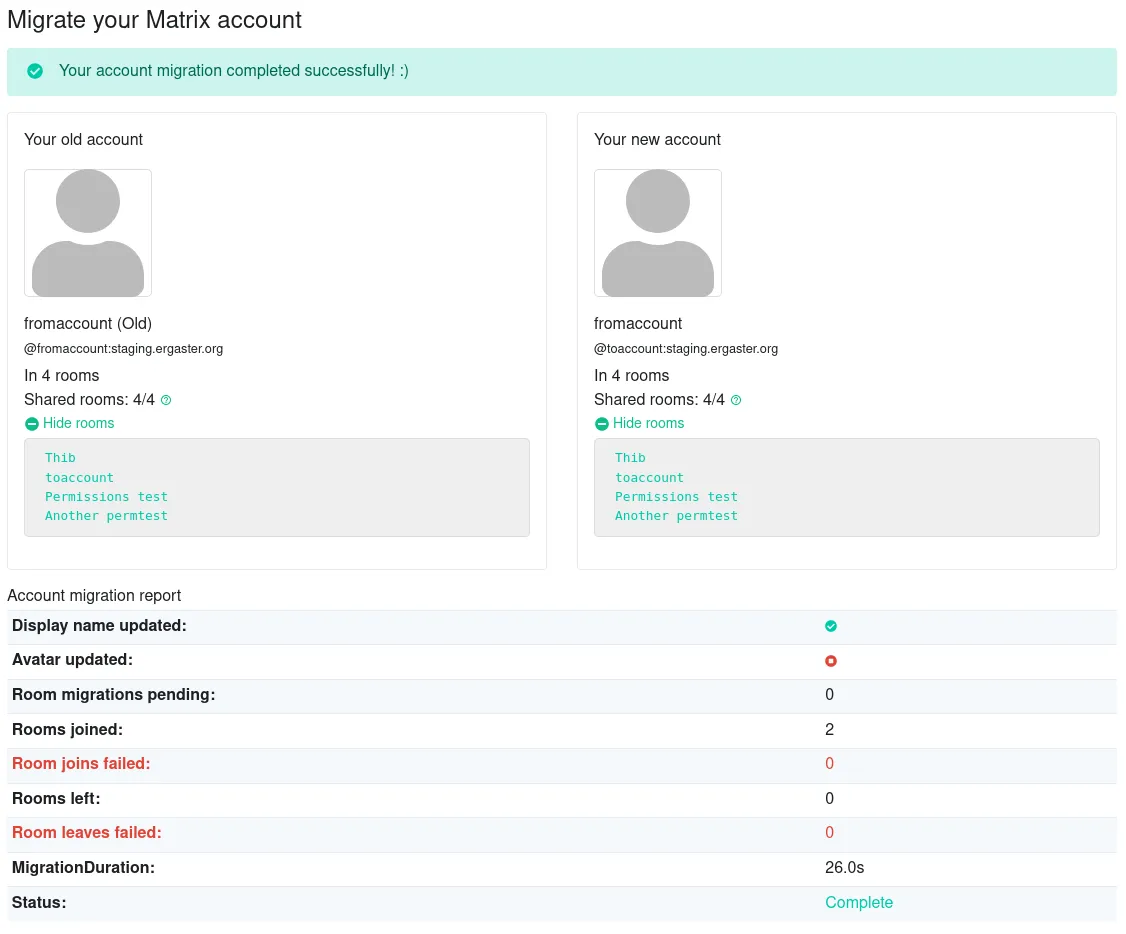1126x934 pixels.
Task: Click the user ID @toaccount:staging.ergaster.org
Action: tap(686, 348)
